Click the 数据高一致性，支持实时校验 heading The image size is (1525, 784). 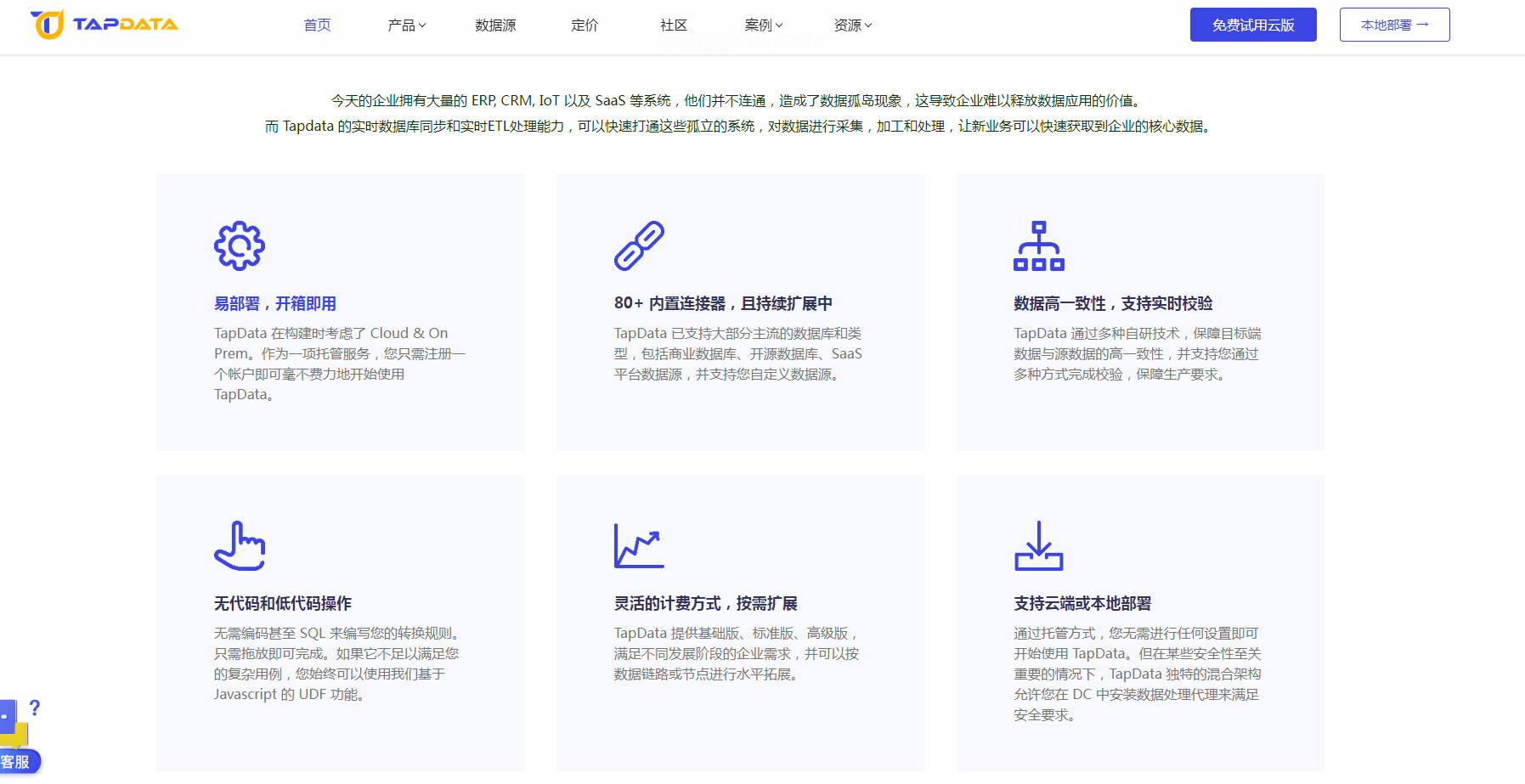(1113, 303)
